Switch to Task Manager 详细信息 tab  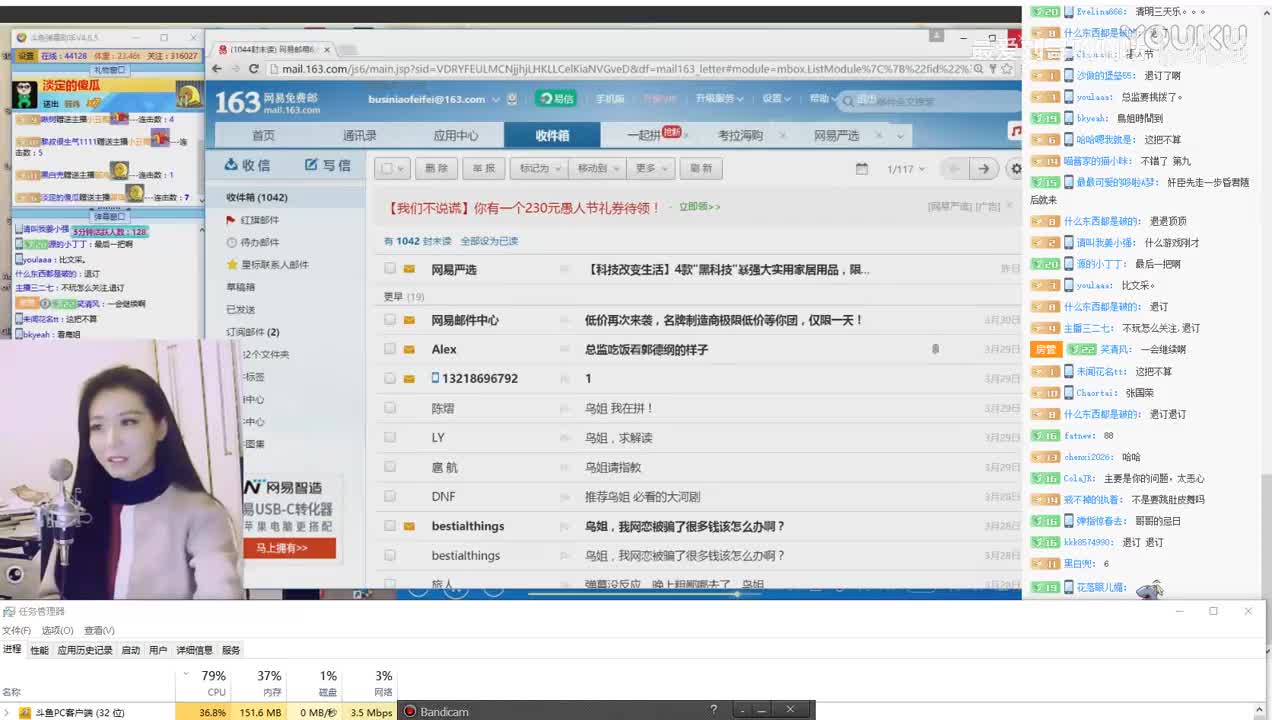194,650
